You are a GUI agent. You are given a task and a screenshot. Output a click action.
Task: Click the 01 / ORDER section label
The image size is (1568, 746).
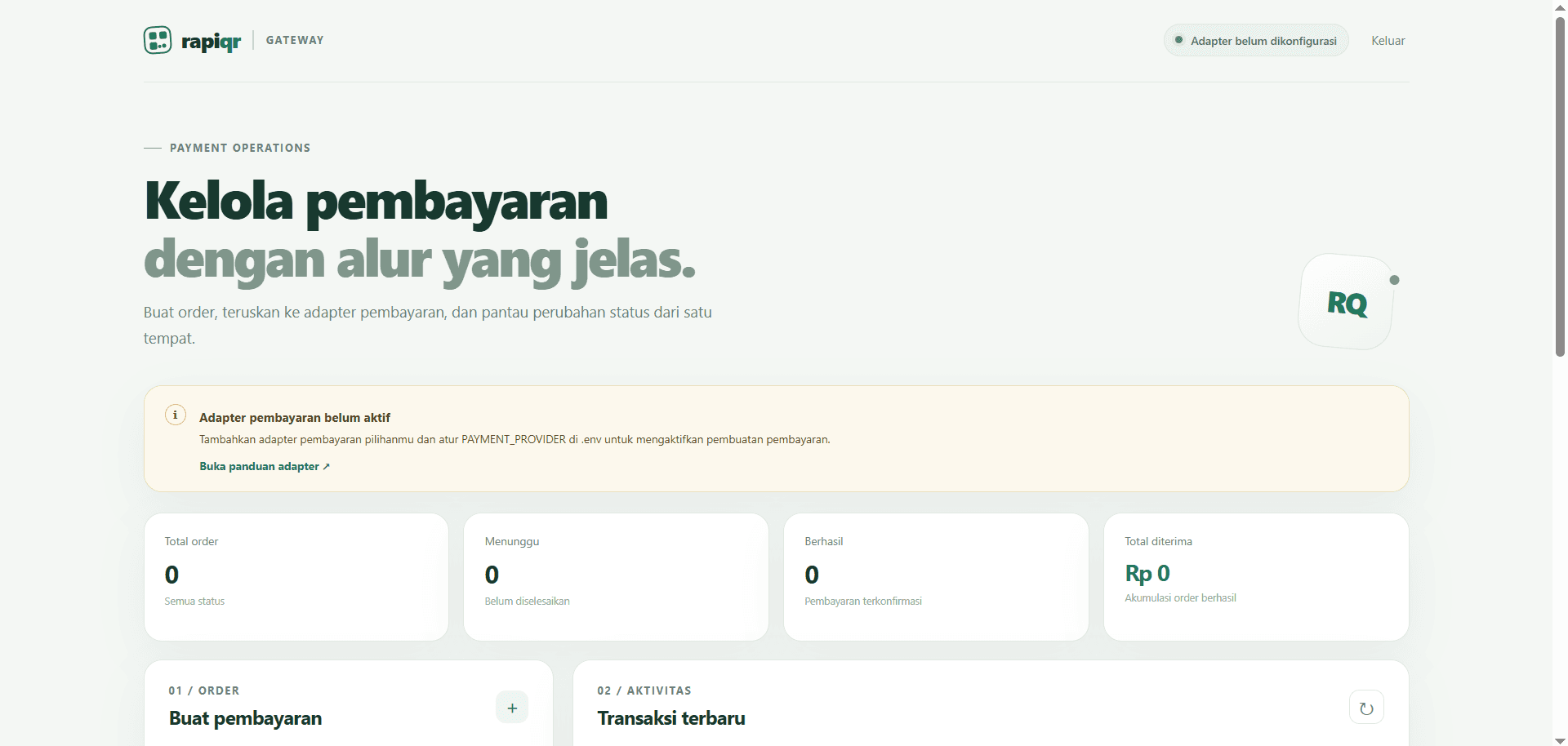(x=204, y=690)
